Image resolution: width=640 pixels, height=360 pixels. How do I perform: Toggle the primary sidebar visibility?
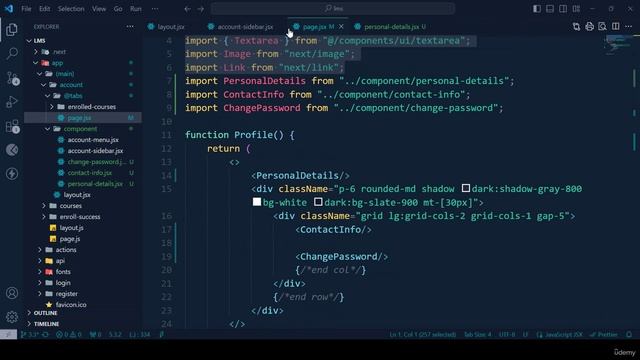click(537, 9)
